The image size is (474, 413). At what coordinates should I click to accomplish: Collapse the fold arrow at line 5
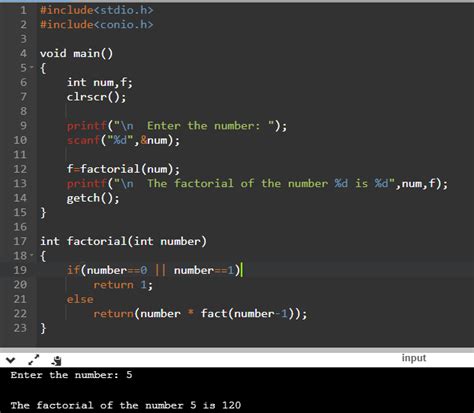[x=32, y=67]
